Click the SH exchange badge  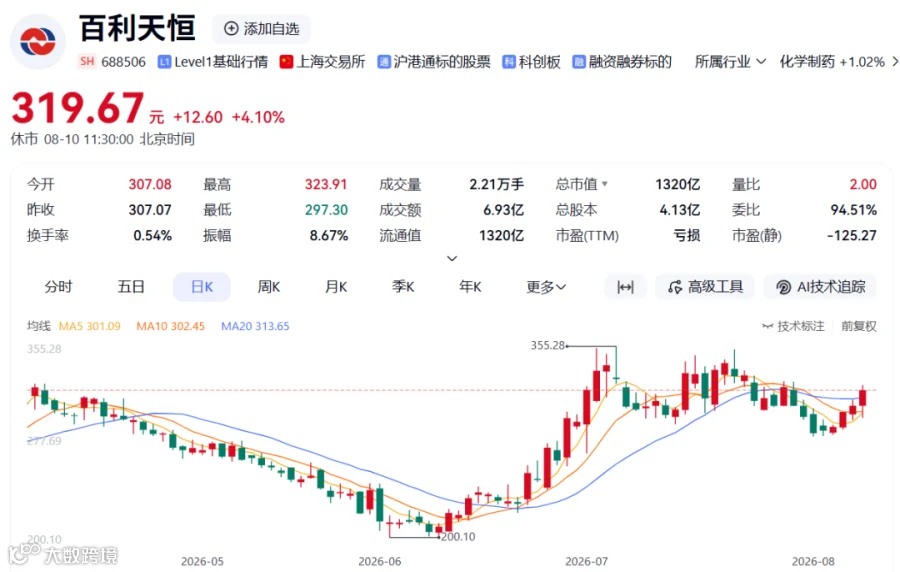pos(87,61)
